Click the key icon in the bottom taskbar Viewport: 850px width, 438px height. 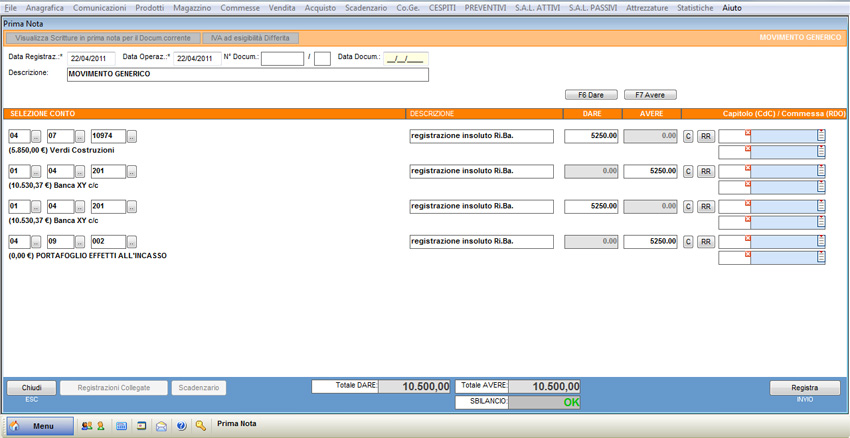(201, 426)
